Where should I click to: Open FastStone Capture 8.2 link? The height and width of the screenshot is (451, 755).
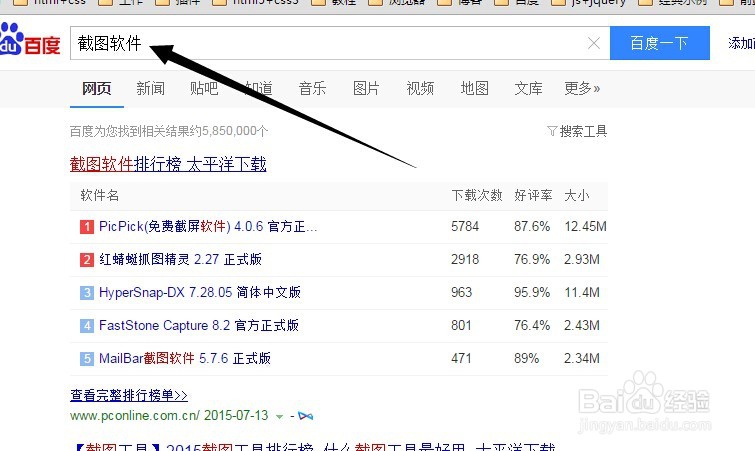pyautogui.click(x=199, y=325)
